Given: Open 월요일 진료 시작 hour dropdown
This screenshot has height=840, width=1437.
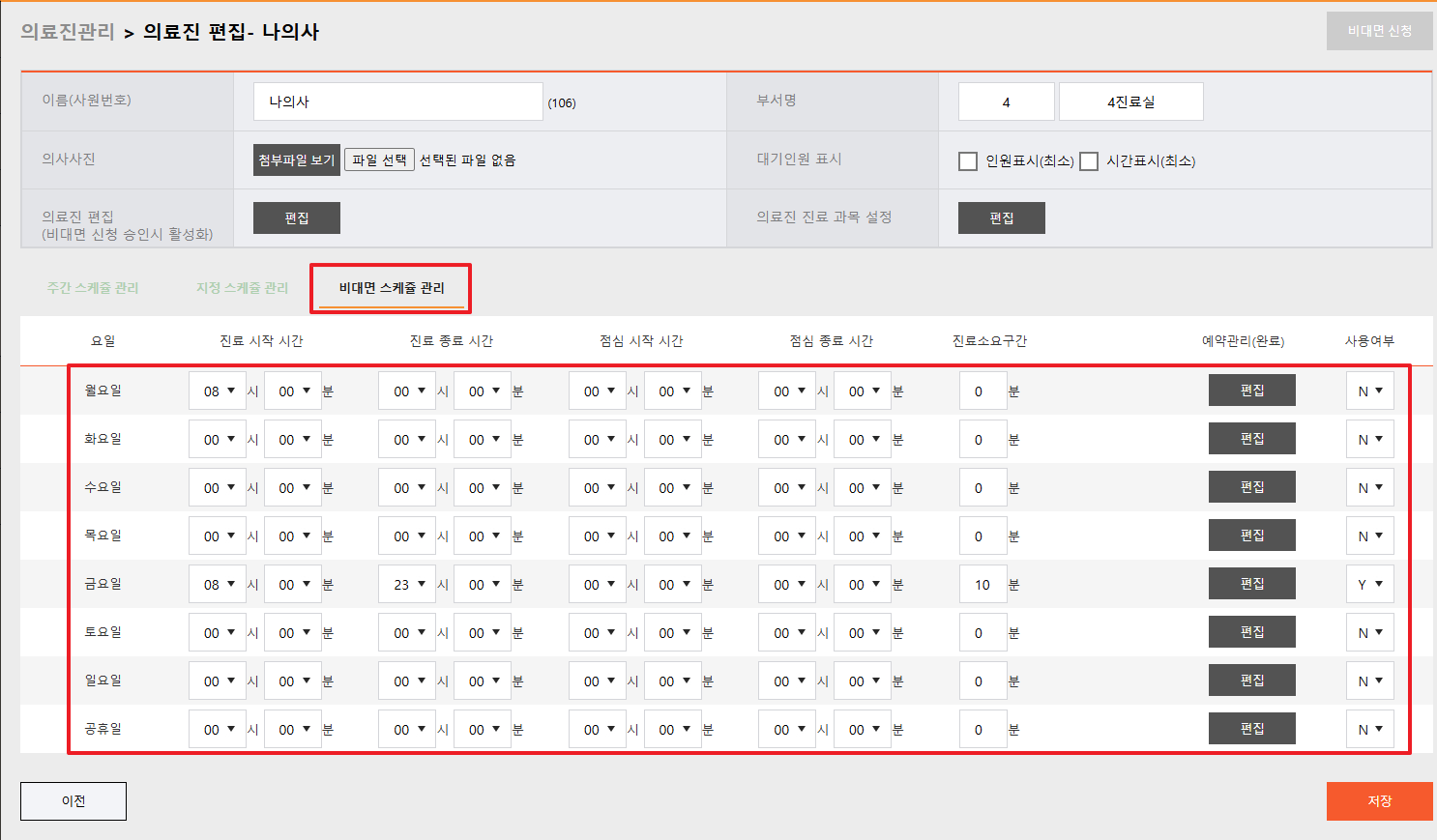Looking at the screenshot, I should point(219,391).
